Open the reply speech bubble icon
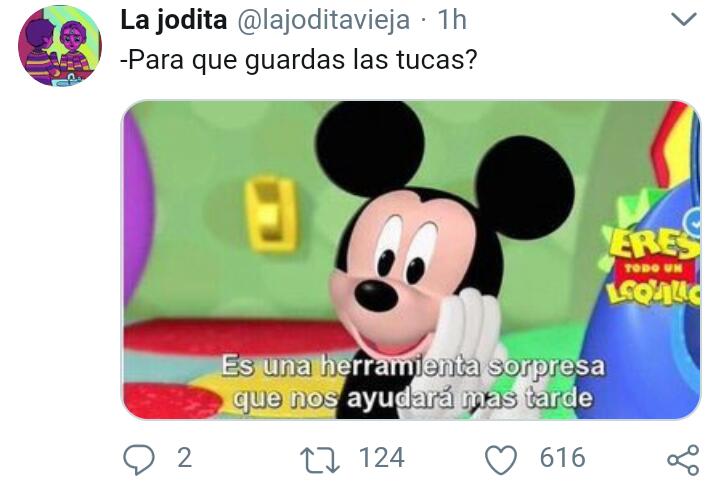720x490 pixels. pos(139,460)
